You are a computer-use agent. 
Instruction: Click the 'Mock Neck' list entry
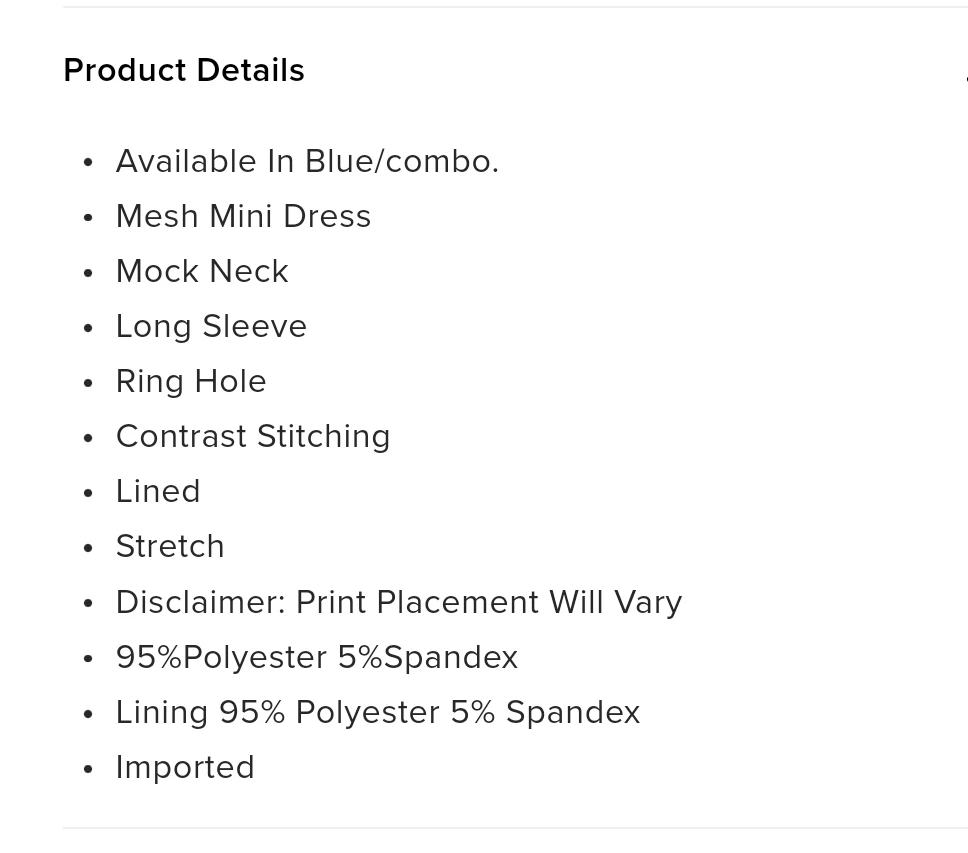click(x=202, y=271)
